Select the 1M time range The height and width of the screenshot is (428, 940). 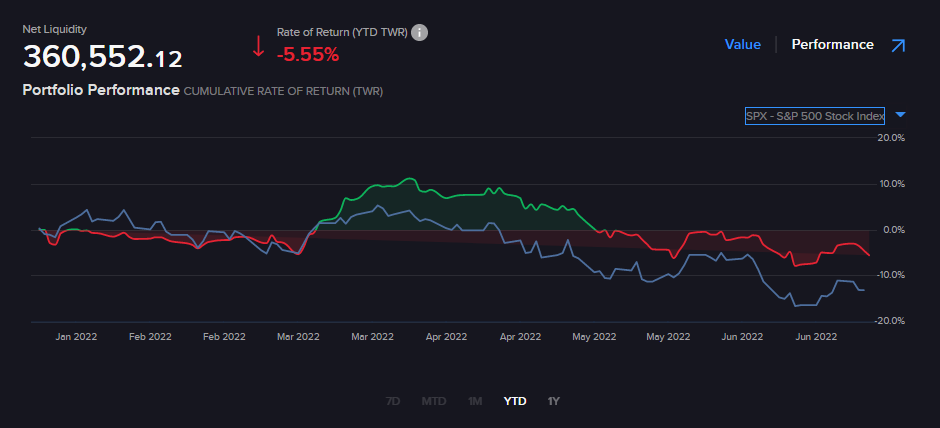coord(475,401)
